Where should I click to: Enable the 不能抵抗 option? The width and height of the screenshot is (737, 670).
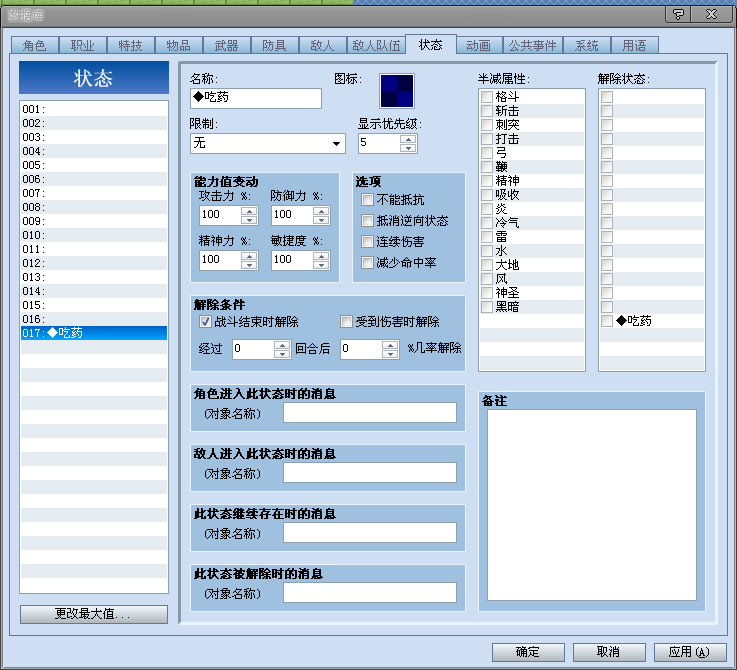click(367, 200)
